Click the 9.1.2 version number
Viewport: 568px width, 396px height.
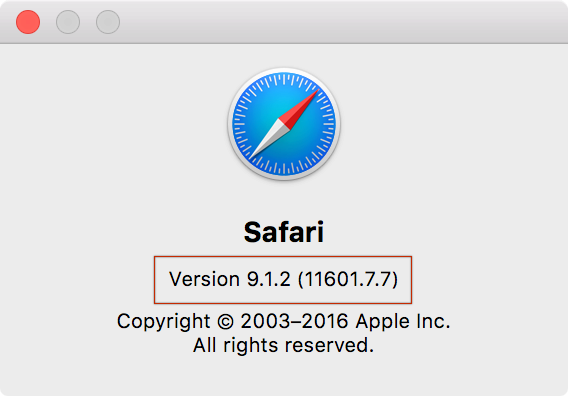[x=268, y=279]
